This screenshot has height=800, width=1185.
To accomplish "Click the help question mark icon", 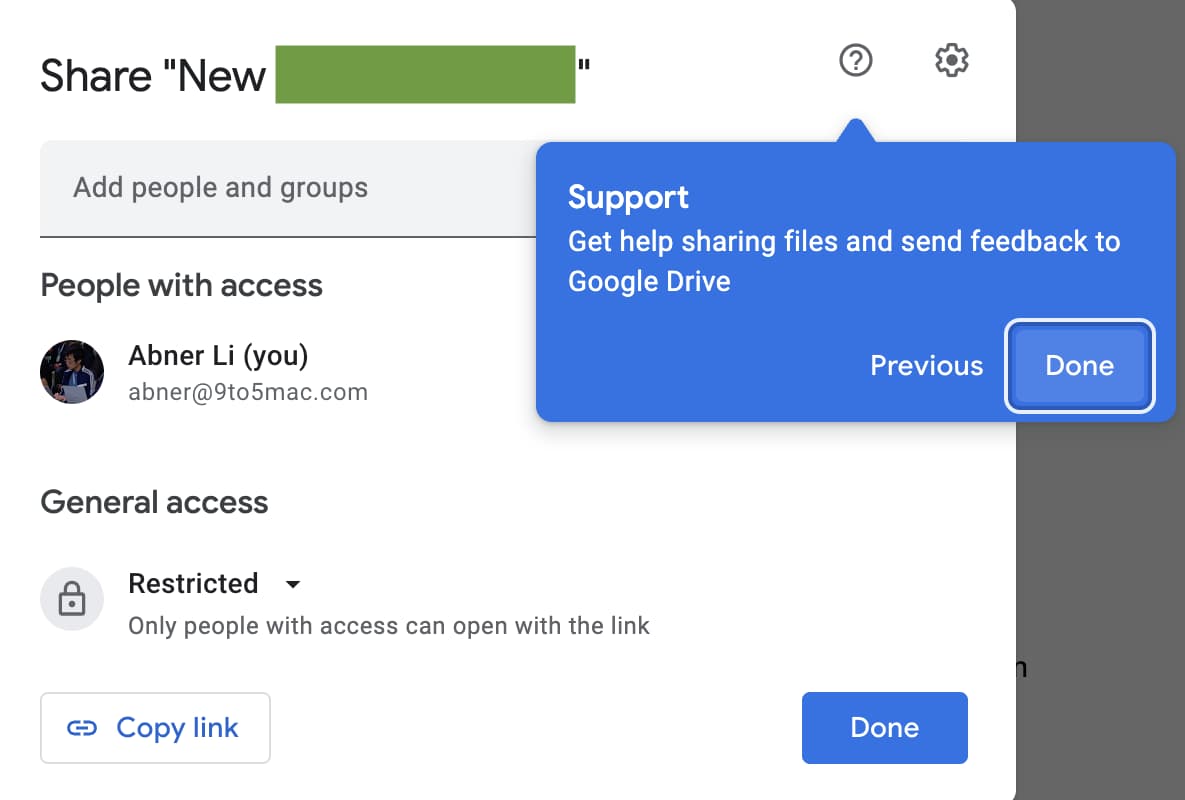I will coord(855,61).
